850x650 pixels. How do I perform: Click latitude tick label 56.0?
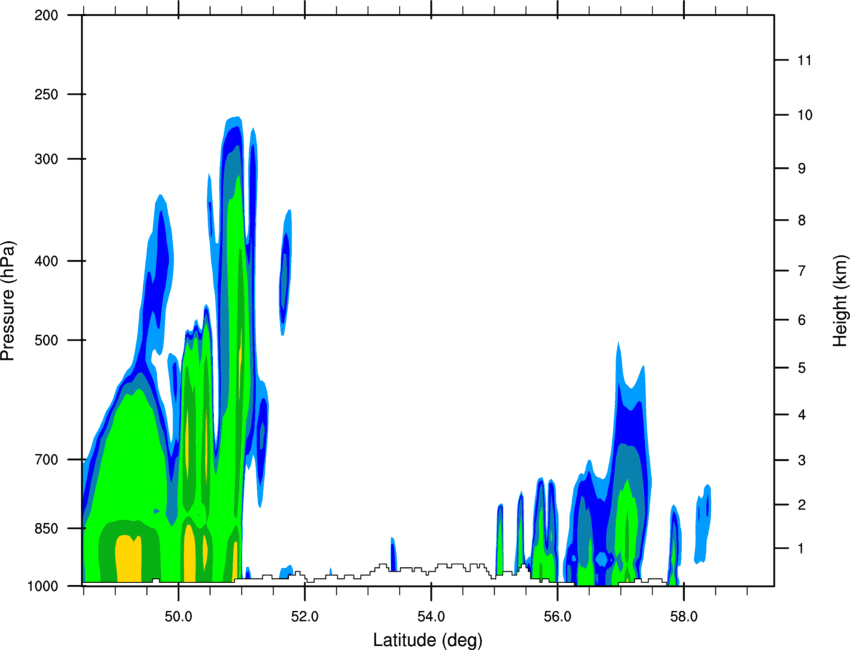[x=557, y=617]
